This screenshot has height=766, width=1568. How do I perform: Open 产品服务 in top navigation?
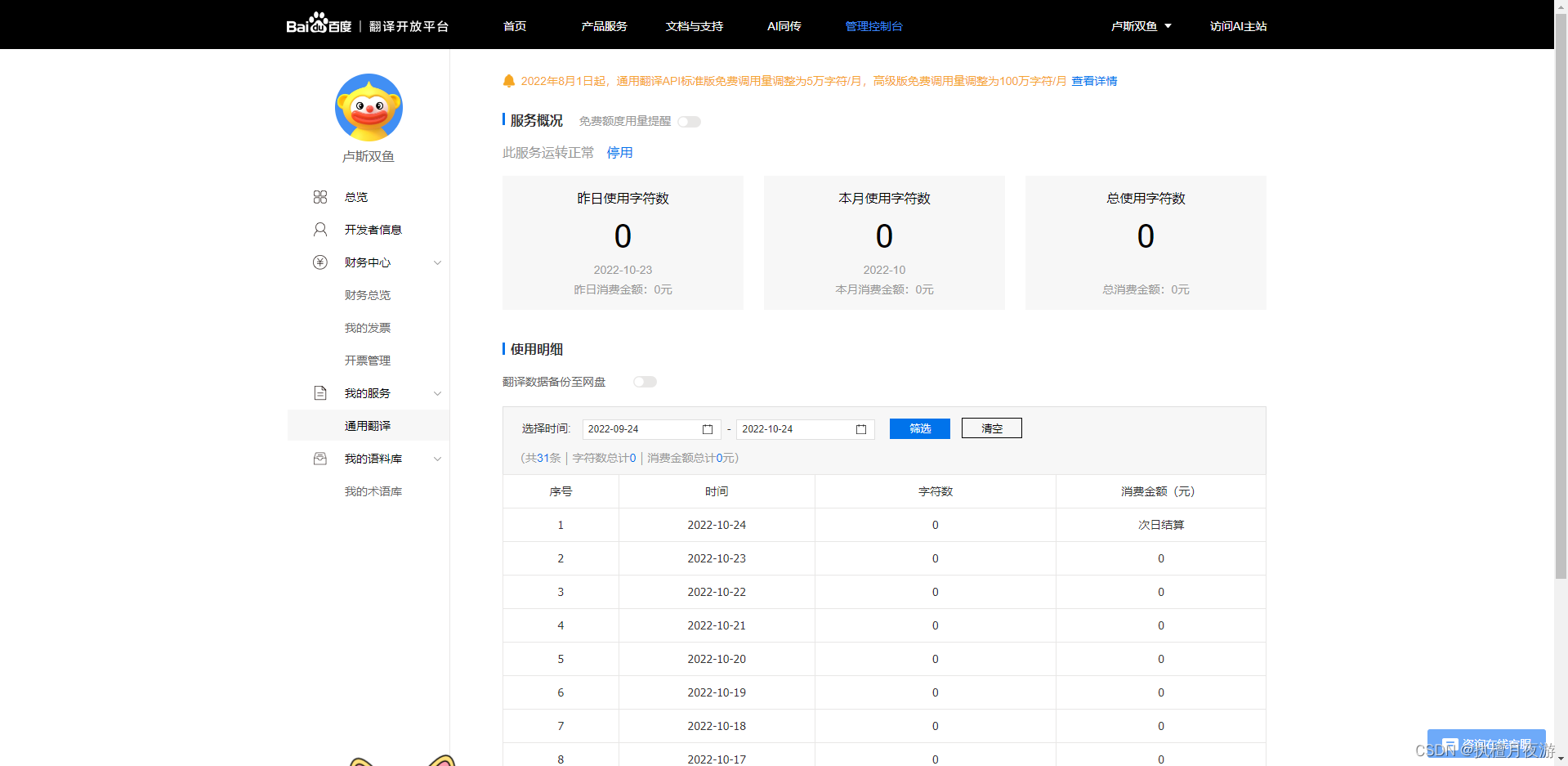click(604, 26)
